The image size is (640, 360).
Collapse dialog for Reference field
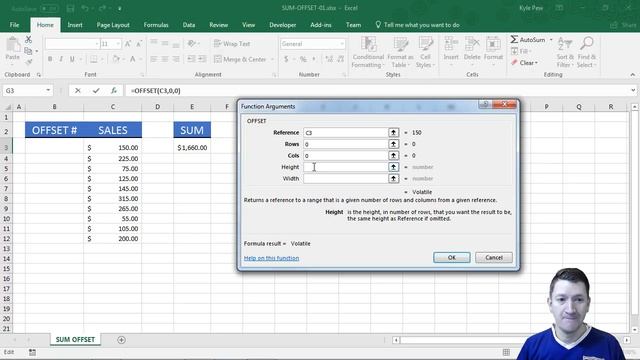click(393, 133)
